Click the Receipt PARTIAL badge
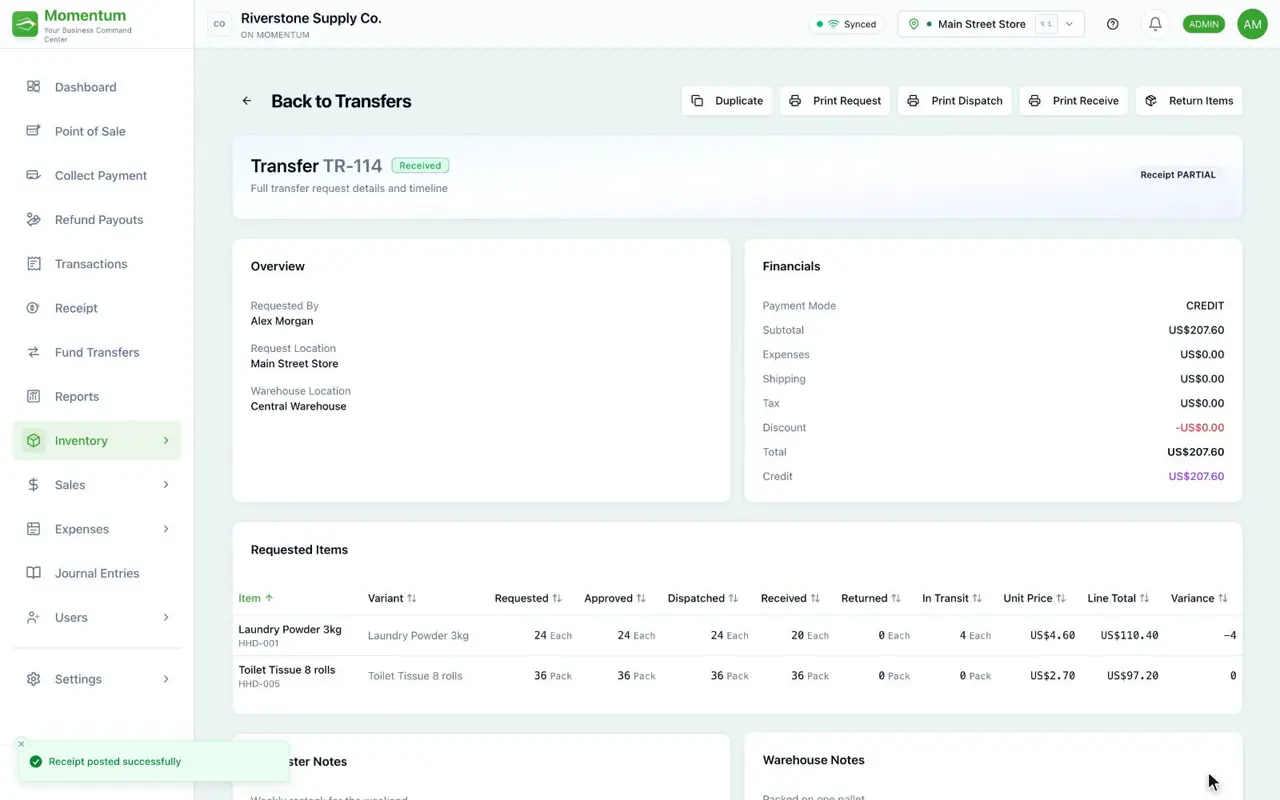 [1178, 175]
